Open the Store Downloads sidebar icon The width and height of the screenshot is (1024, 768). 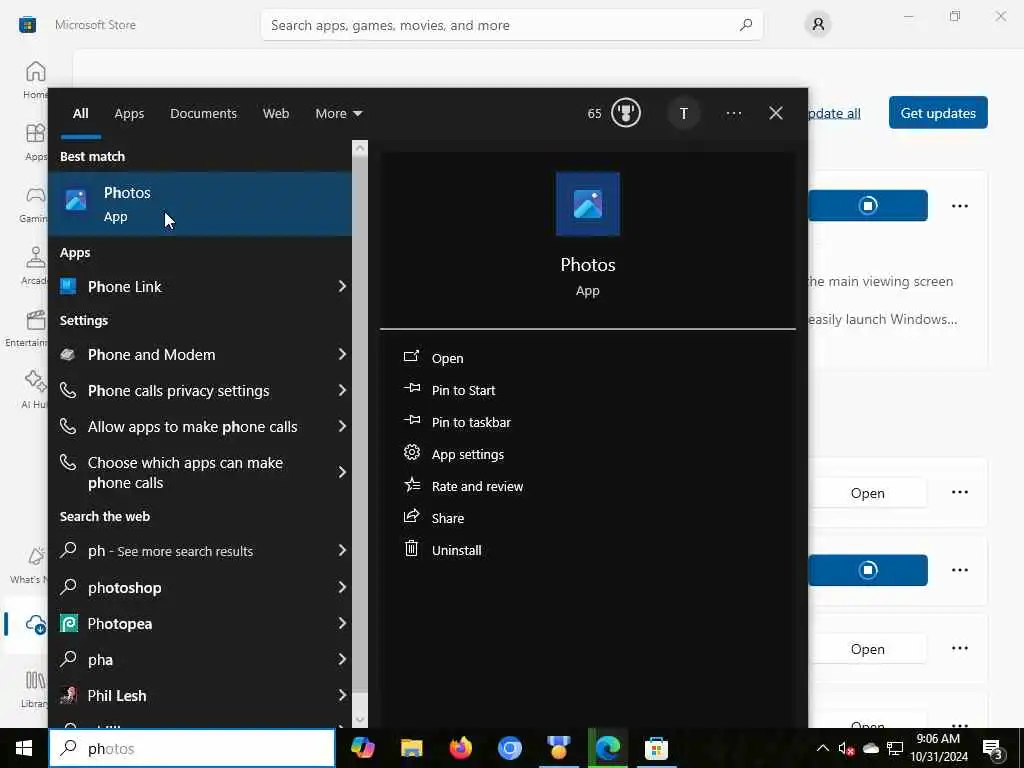(35, 624)
